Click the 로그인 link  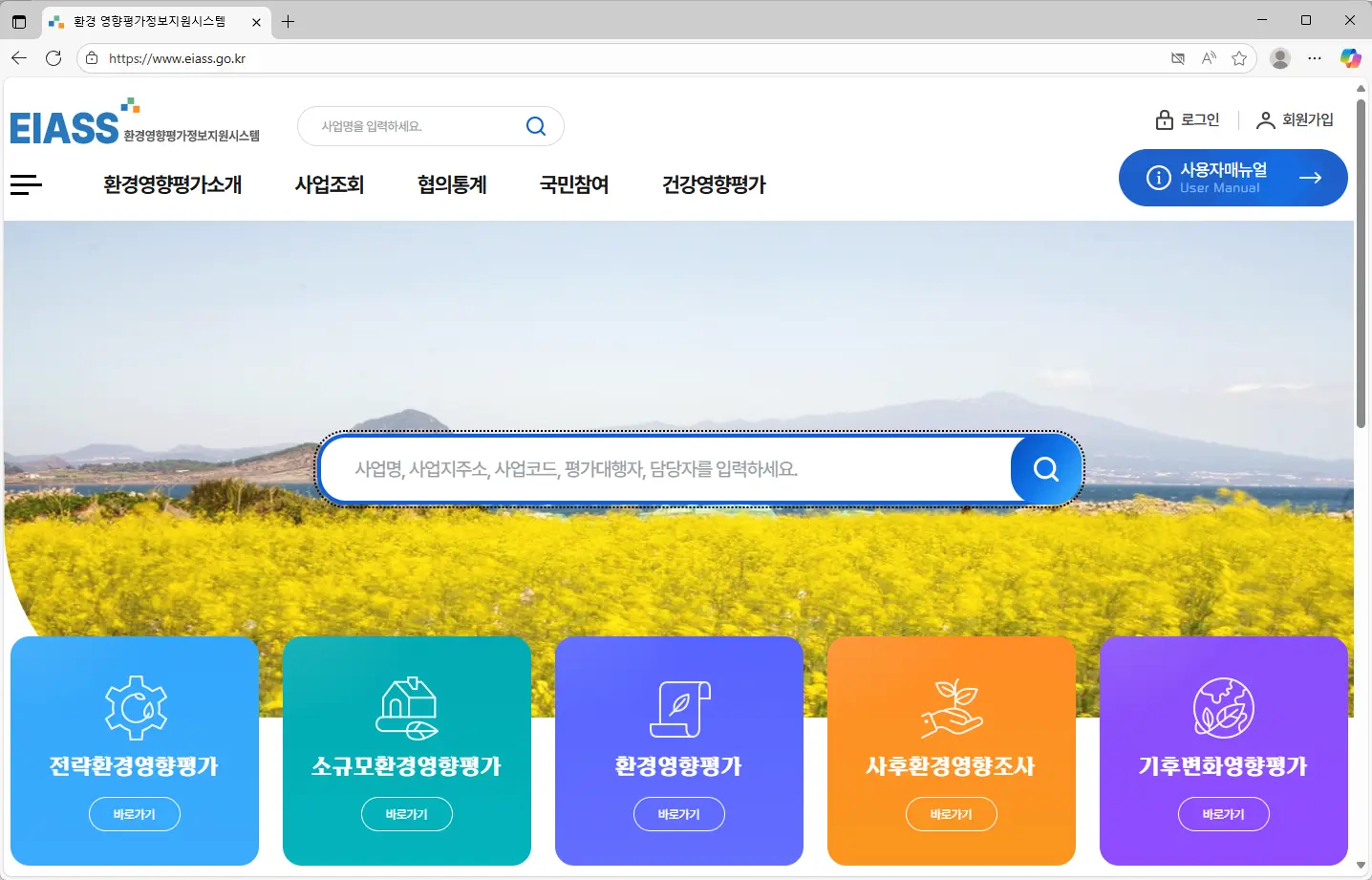pos(1188,119)
